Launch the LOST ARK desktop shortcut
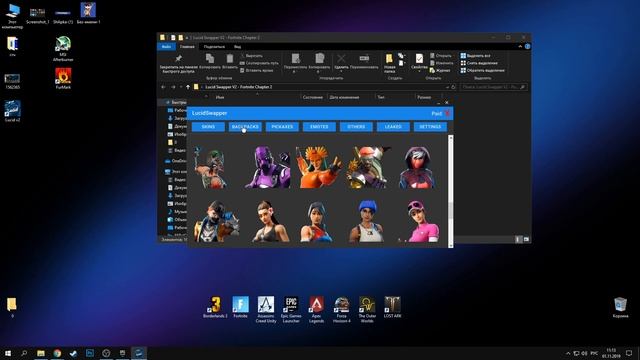 (x=392, y=307)
